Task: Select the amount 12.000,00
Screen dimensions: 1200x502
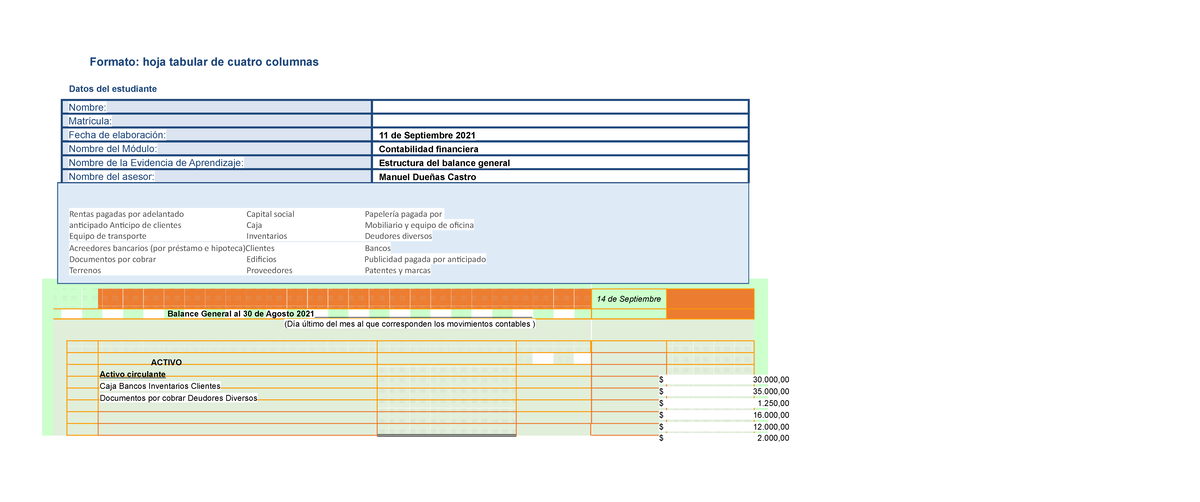Action: tap(771, 427)
